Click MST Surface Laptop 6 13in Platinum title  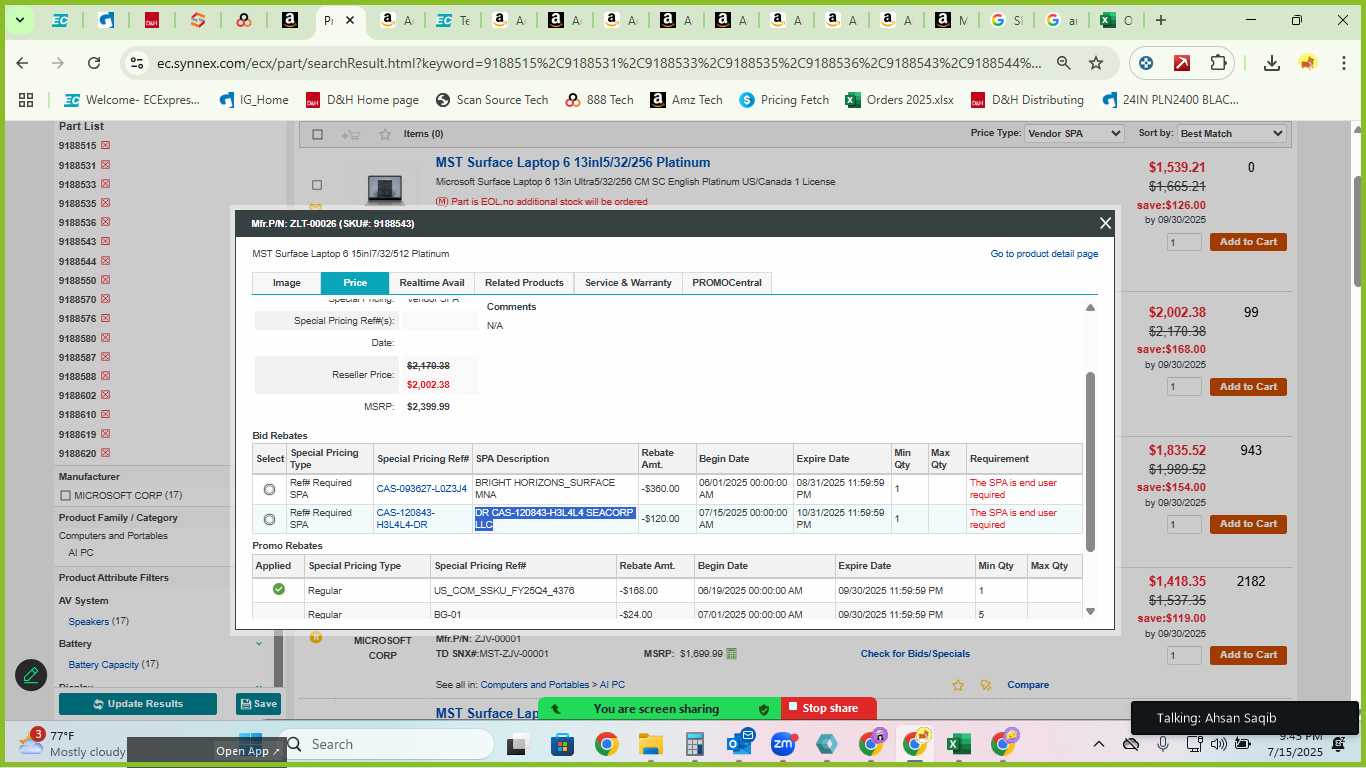573,163
